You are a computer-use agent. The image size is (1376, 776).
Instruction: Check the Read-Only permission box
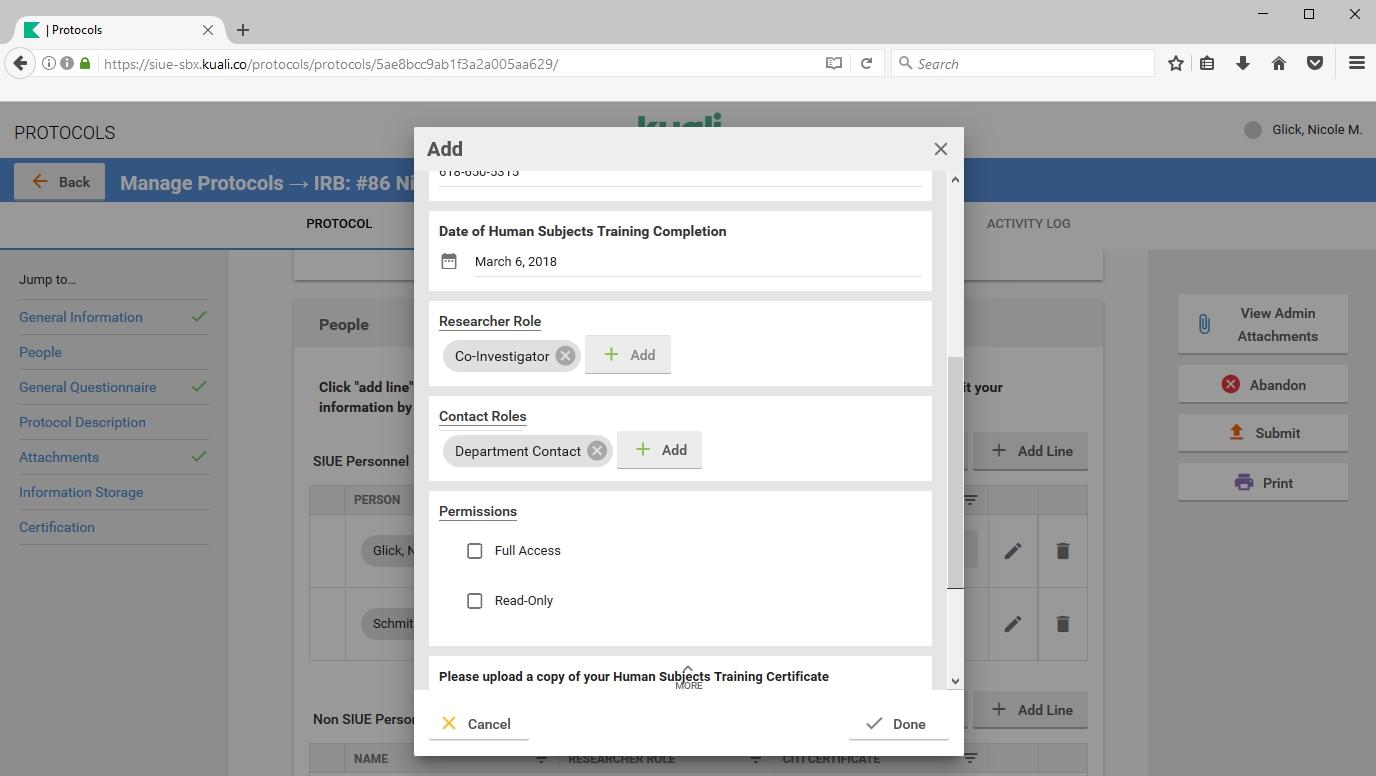pyautogui.click(x=475, y=601)
